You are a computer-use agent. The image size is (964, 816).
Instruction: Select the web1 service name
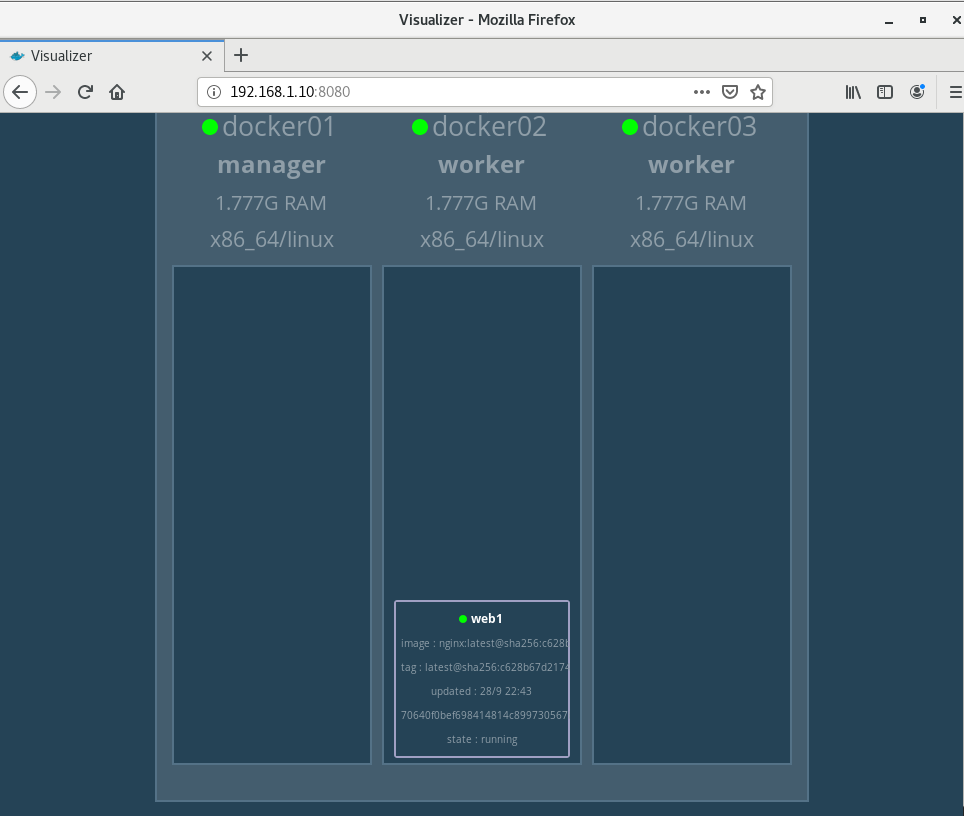pos(486,619)
